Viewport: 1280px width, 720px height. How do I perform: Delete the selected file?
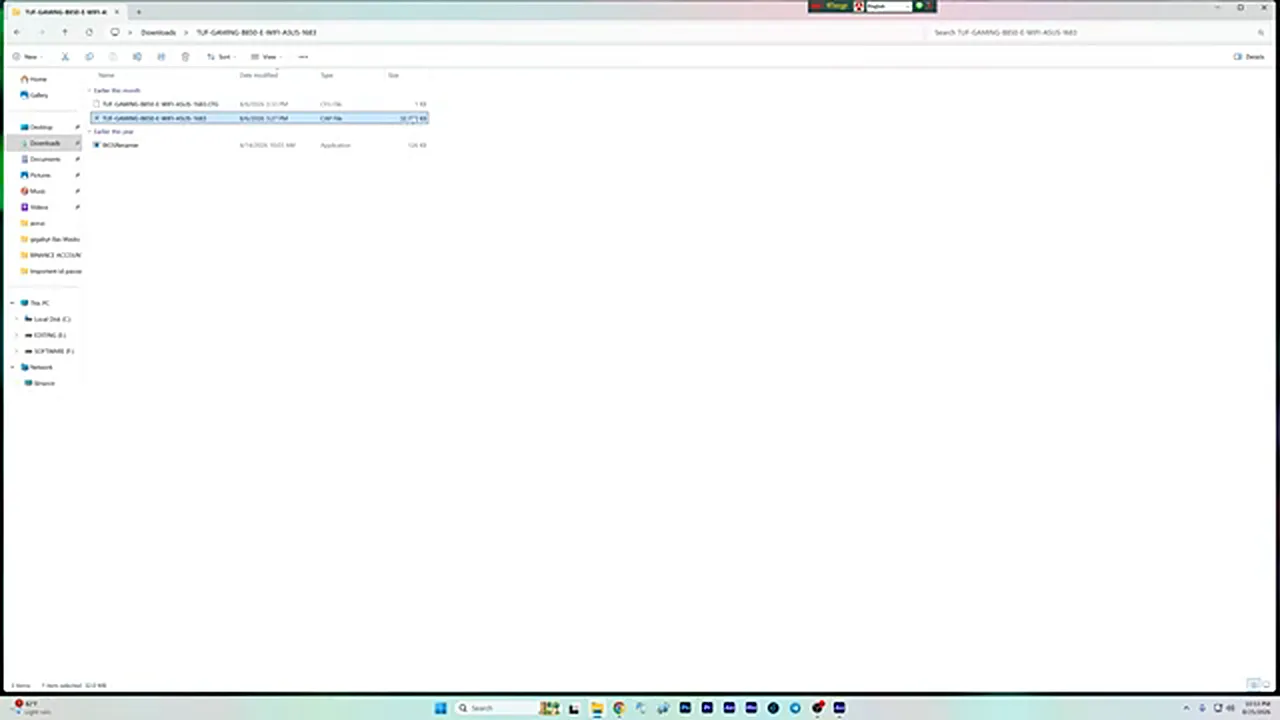click(x=185, y=57)
